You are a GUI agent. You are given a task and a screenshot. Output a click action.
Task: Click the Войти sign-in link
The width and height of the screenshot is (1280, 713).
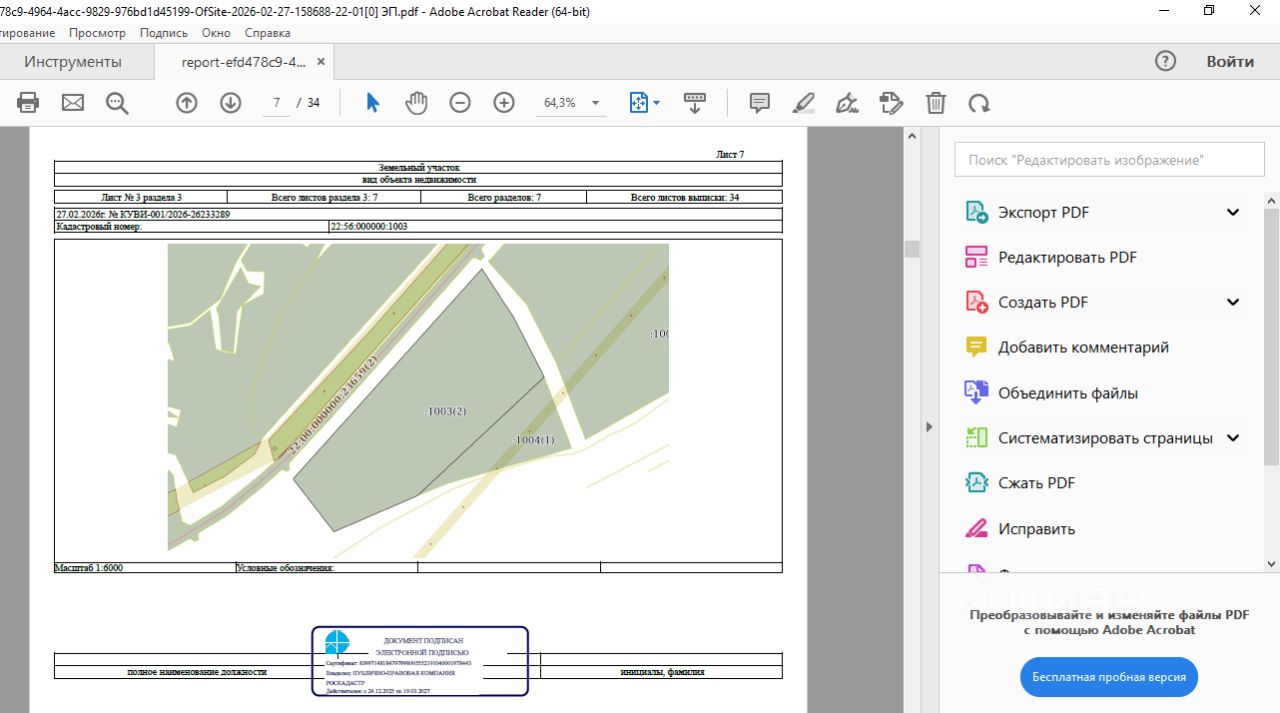(x=1229, y=62)
